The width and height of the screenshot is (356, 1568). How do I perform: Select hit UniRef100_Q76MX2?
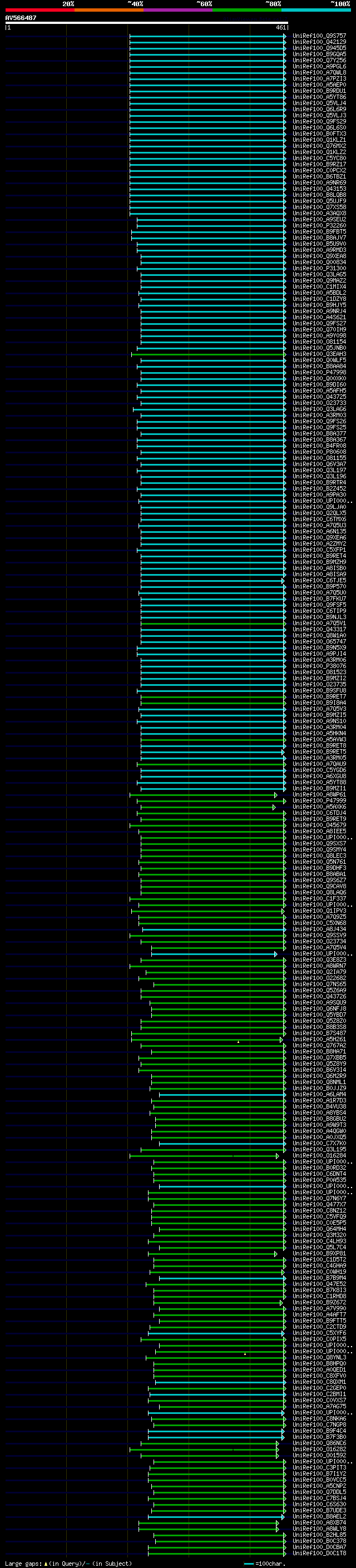(319, 146)
